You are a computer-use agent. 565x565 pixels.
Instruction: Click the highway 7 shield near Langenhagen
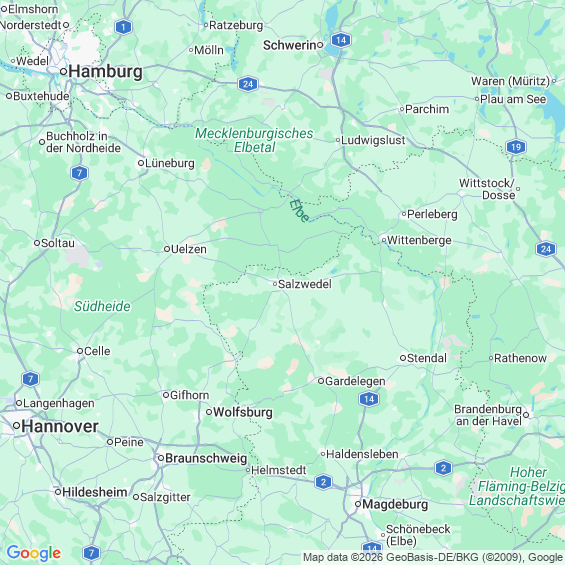30,379
